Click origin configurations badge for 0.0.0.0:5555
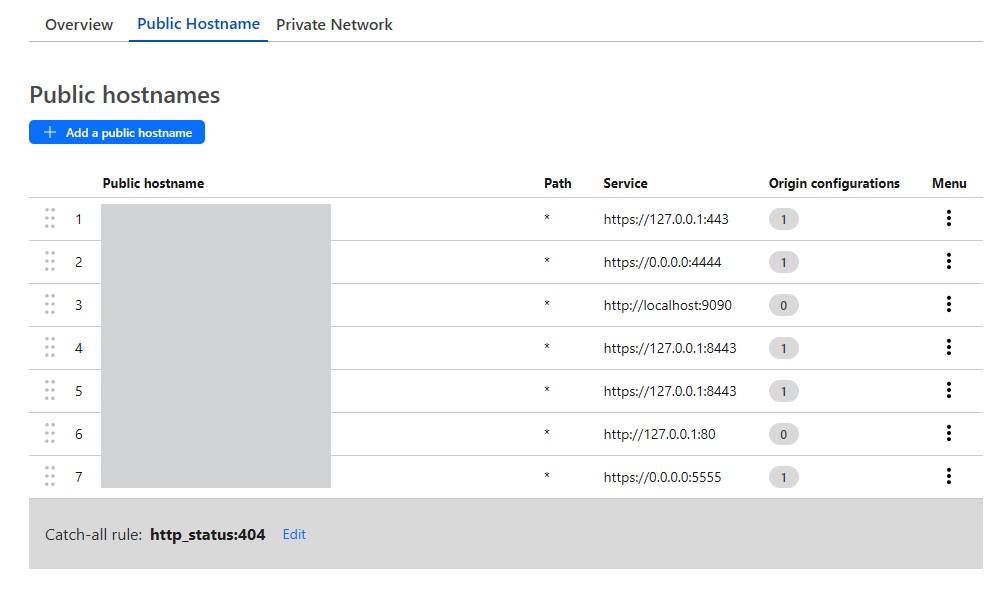The height and width of the screenshot is (594, 996). tap(783, 477)
